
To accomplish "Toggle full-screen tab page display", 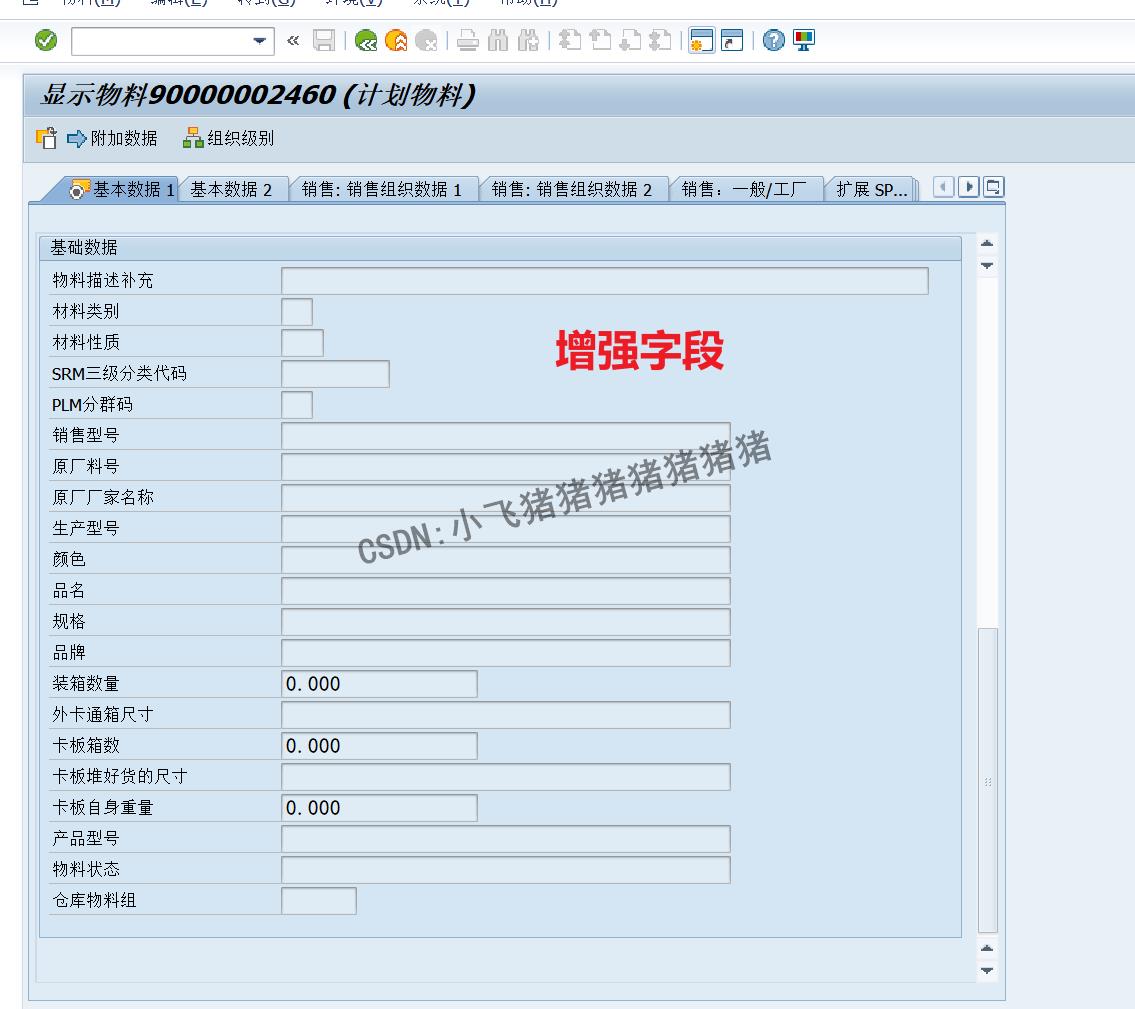I will point(991,186).
